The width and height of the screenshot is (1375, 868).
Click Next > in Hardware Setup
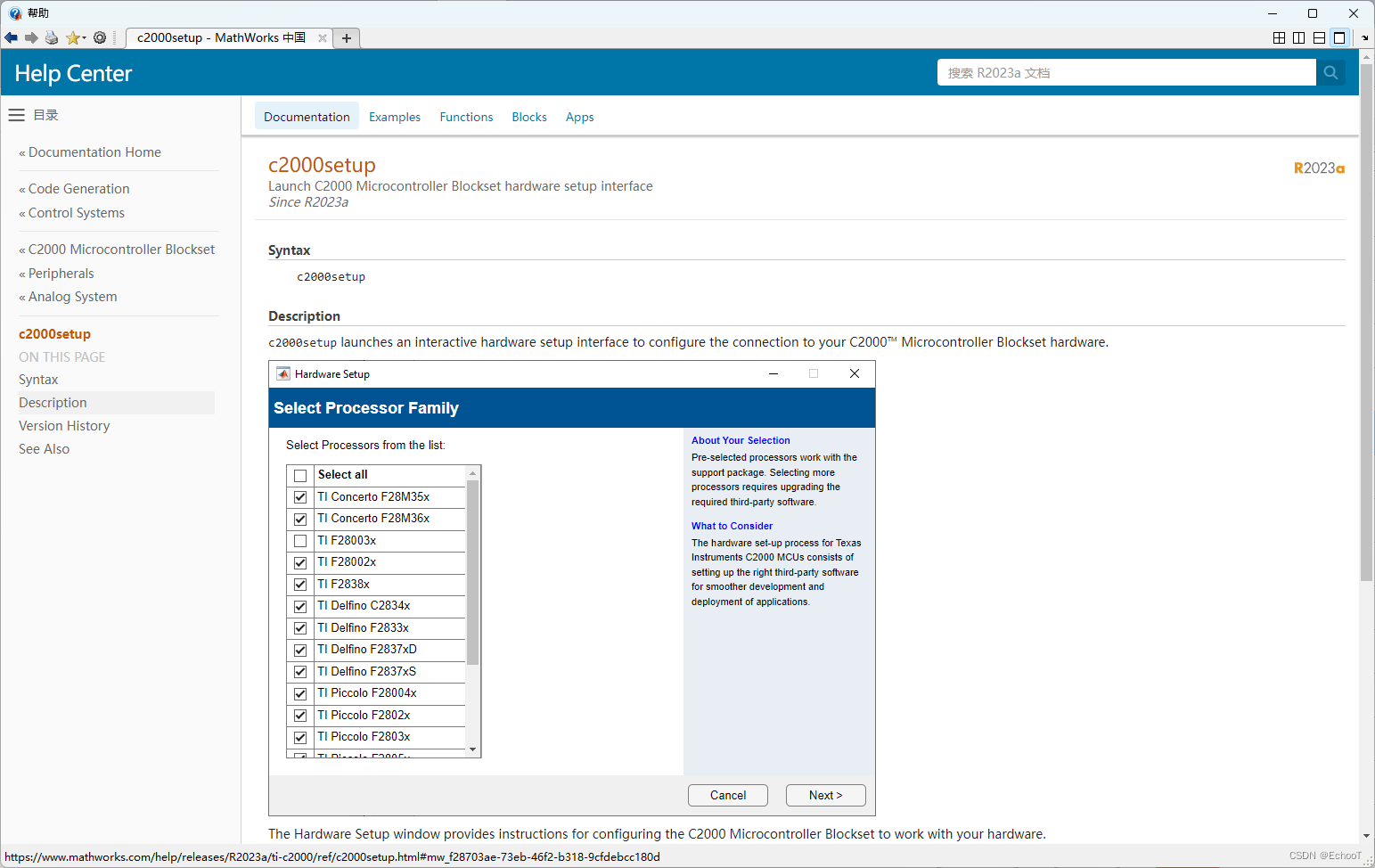click(826, 795)
